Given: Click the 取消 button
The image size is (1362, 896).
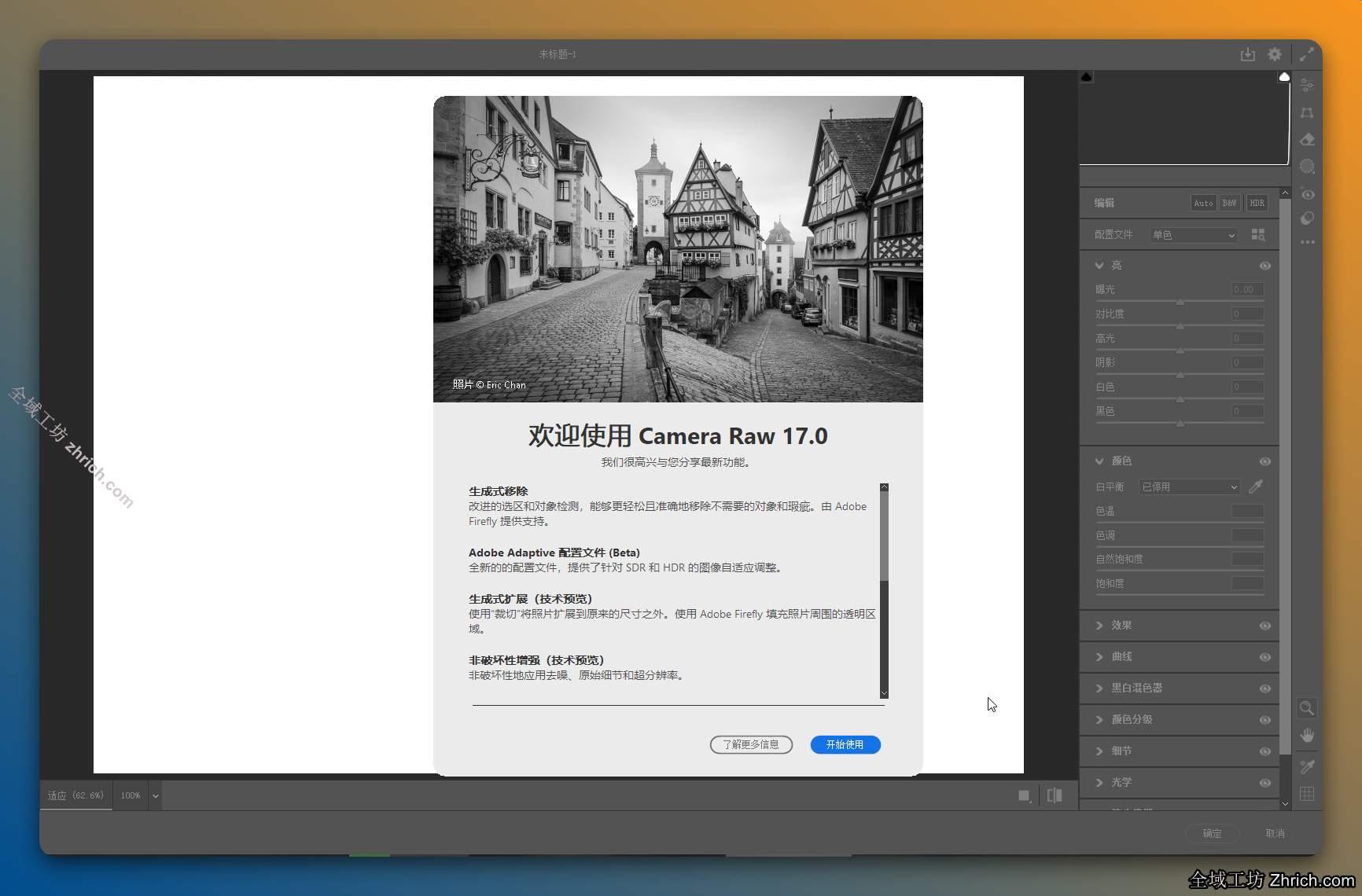Looking at the screenshot, I should tap(1275, 833).
